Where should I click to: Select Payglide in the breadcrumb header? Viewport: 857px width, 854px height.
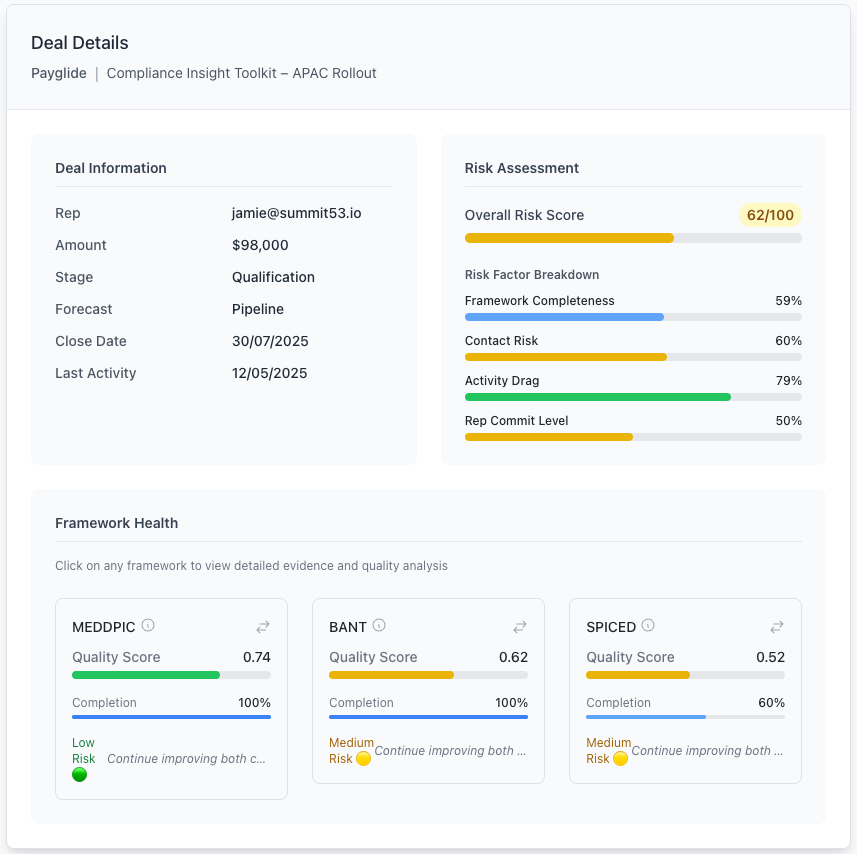pos(58,73)
